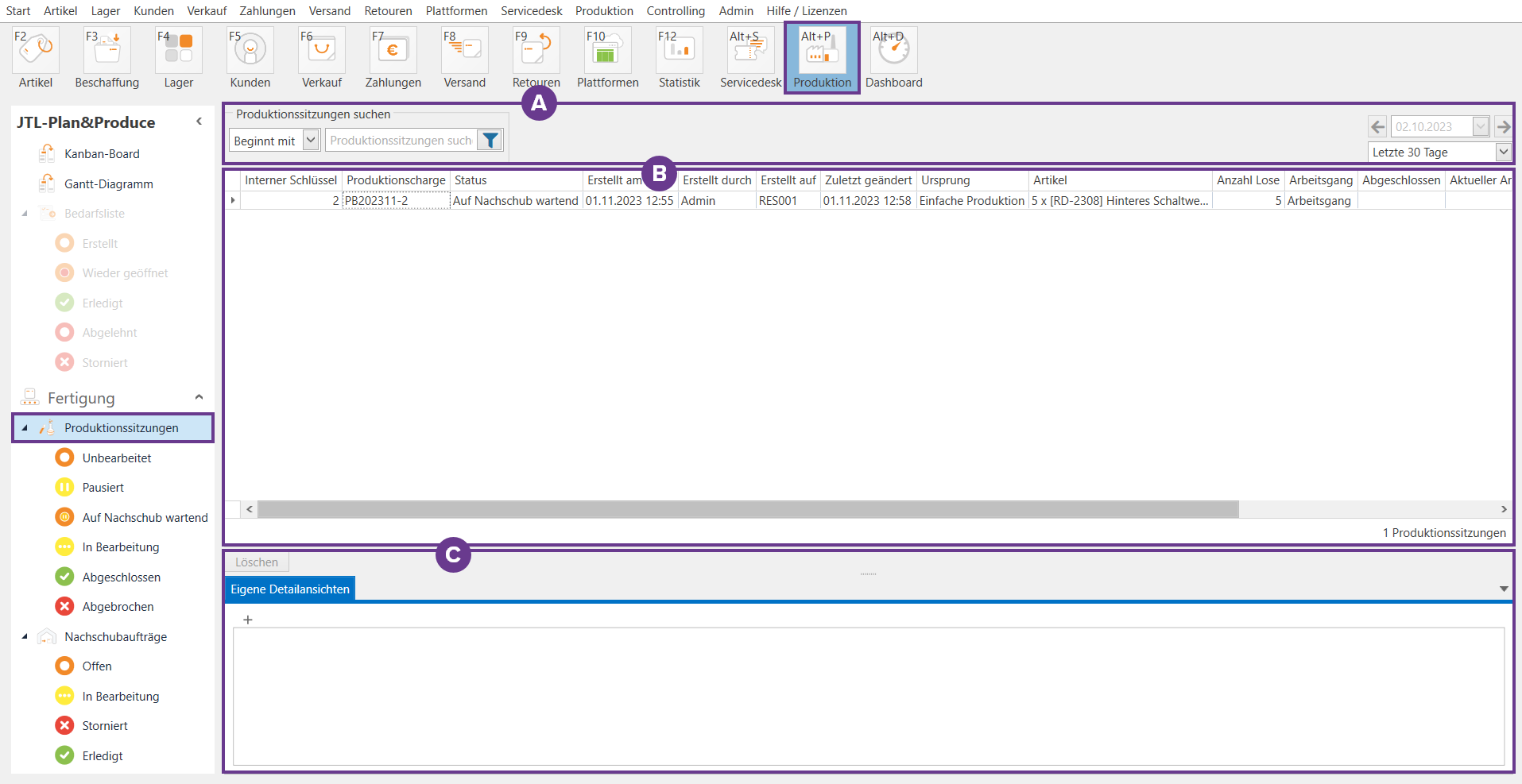Click the Produktionssitzungen search field
The image size is (1522, 784).
(400, 141)
